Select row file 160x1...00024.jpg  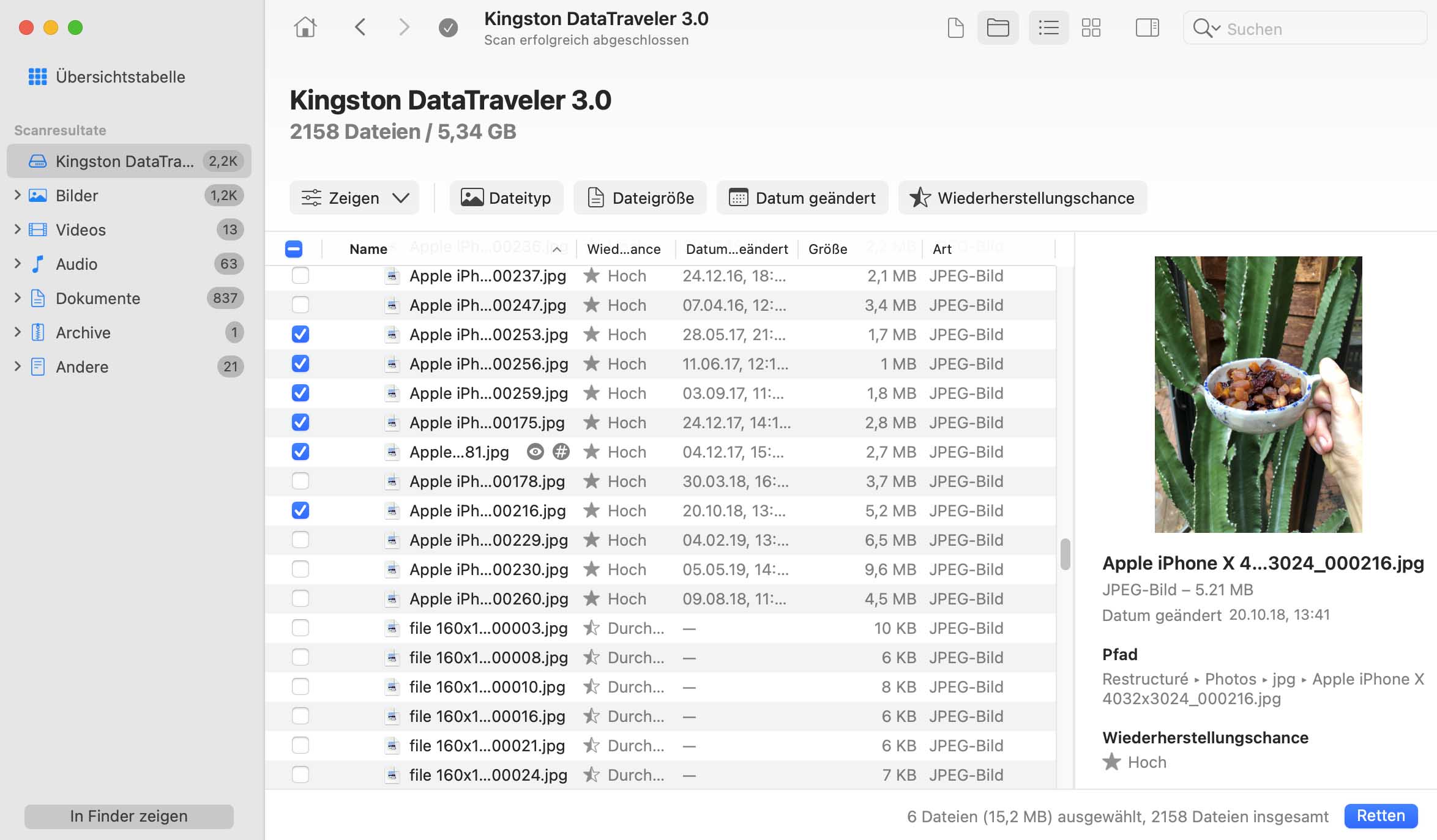tap(660, 775)
